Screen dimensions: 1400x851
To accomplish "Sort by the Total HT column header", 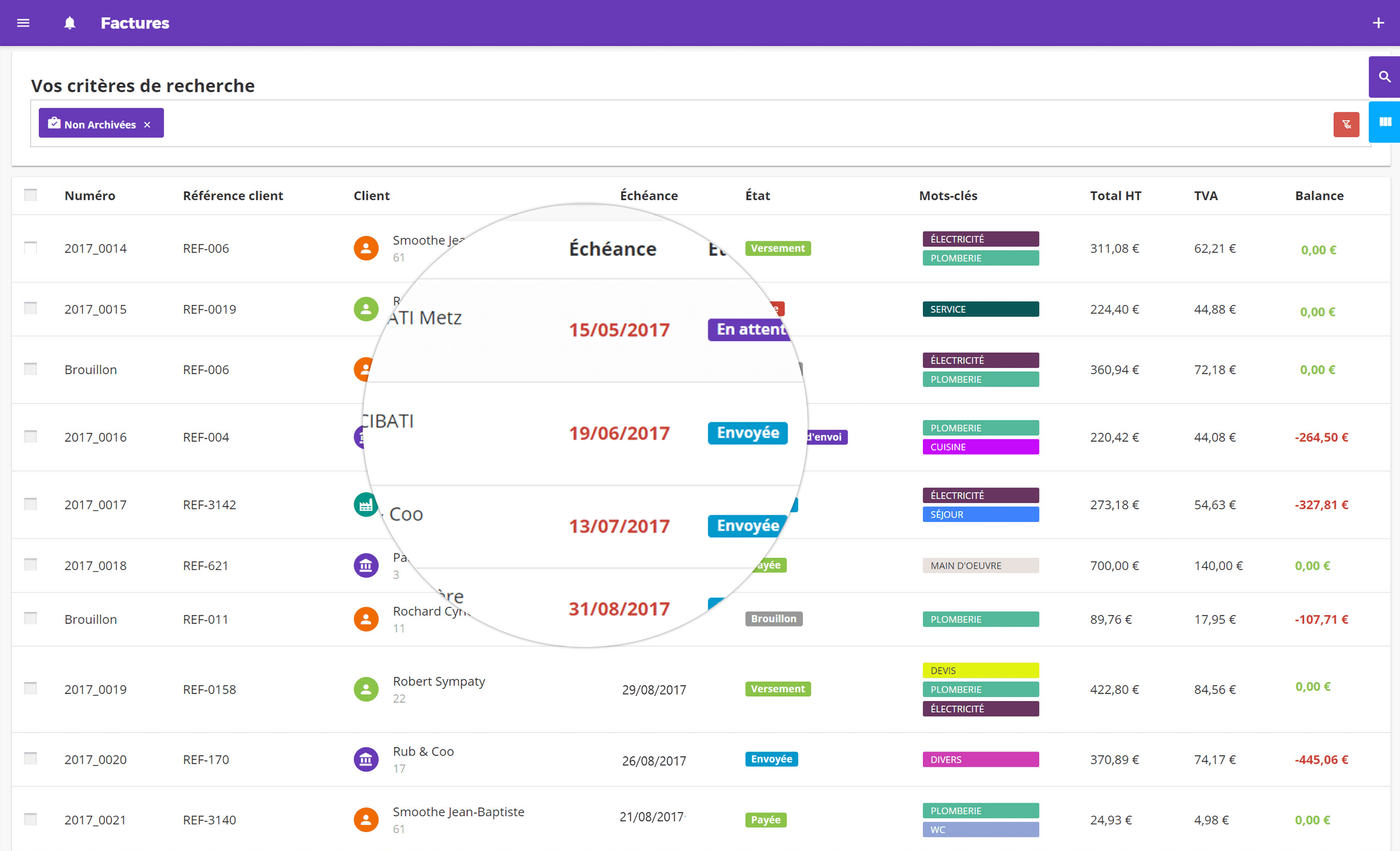I will 1116,195.
